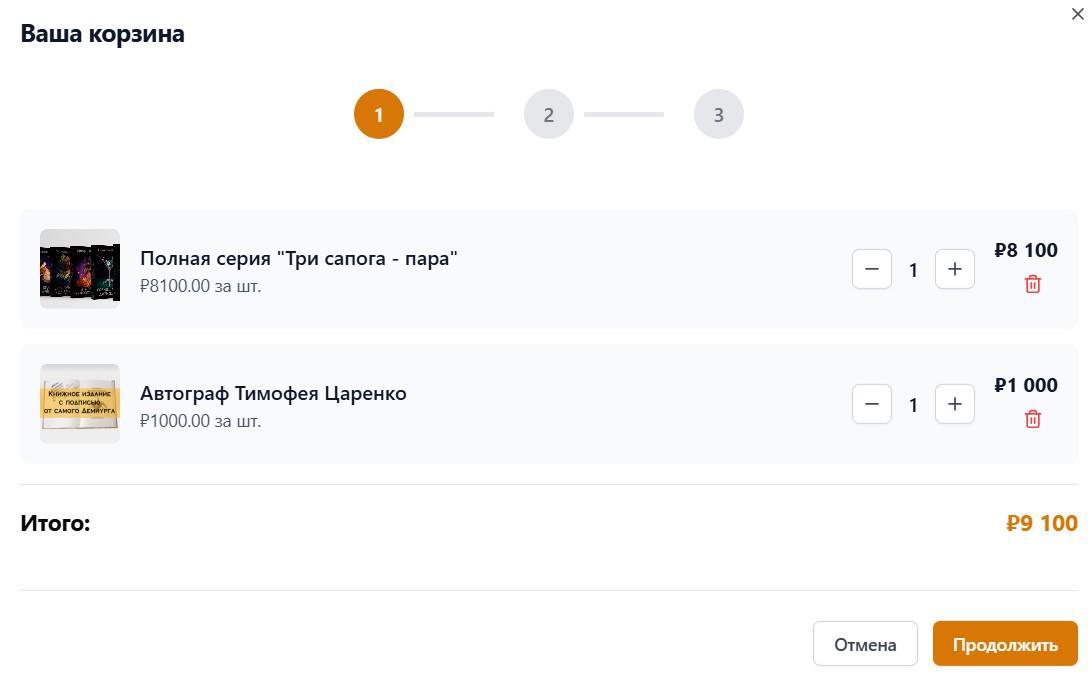1092x688 pixels.
Task: Increase quantity of Автограф Тимофея Царенко
Action: (955, 404)
